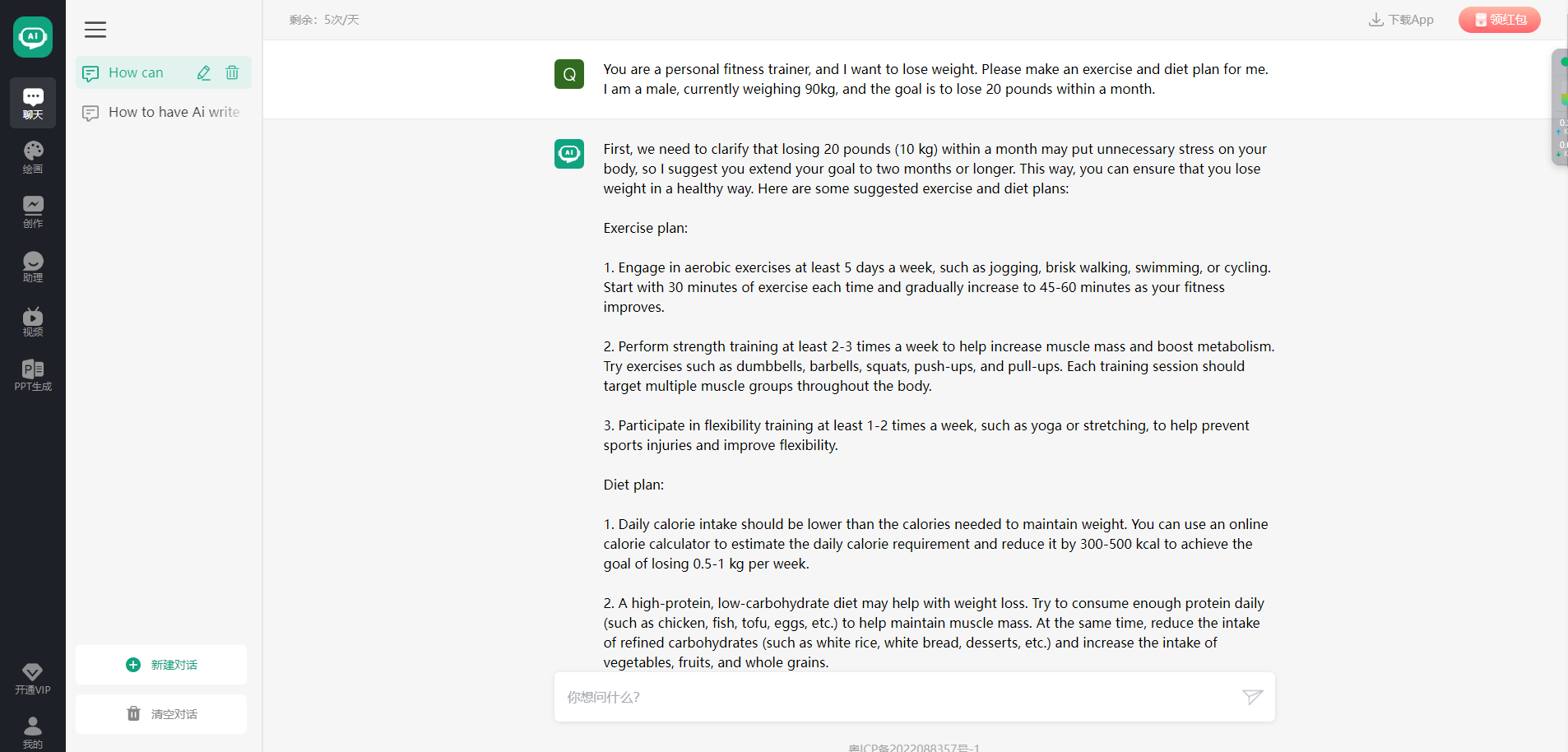Image resolution: width=1568 pixels, height=752 pixels.
Task: Open the 我的 profile section
Action: point(33,731)
